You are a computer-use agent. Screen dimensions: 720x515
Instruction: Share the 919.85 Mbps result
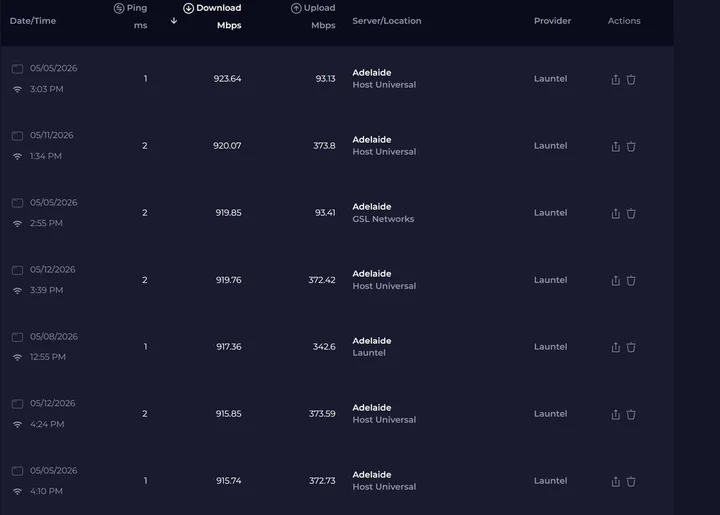pos(615,213)
